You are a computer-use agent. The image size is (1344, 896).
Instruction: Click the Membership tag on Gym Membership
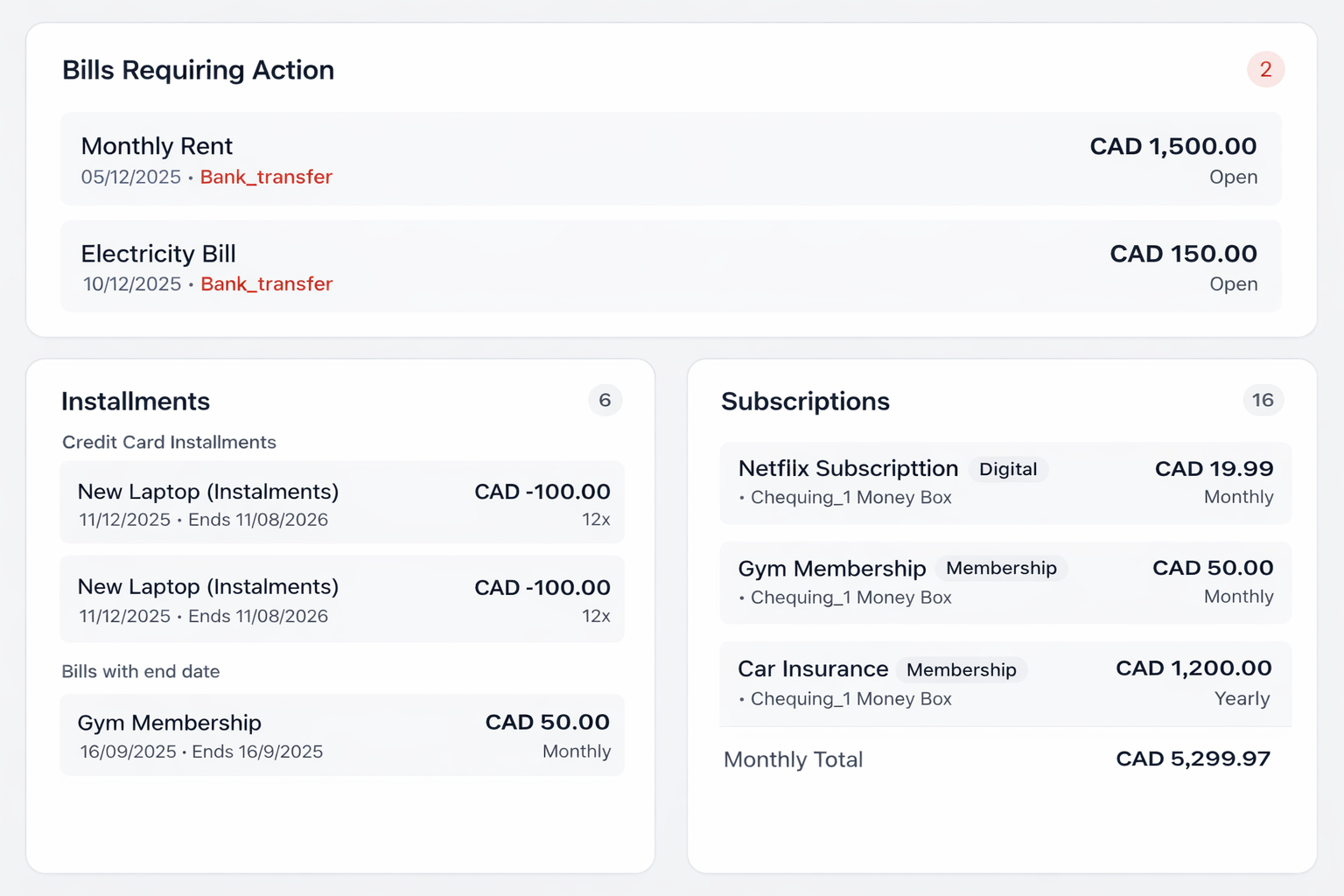coord(1001,568)
